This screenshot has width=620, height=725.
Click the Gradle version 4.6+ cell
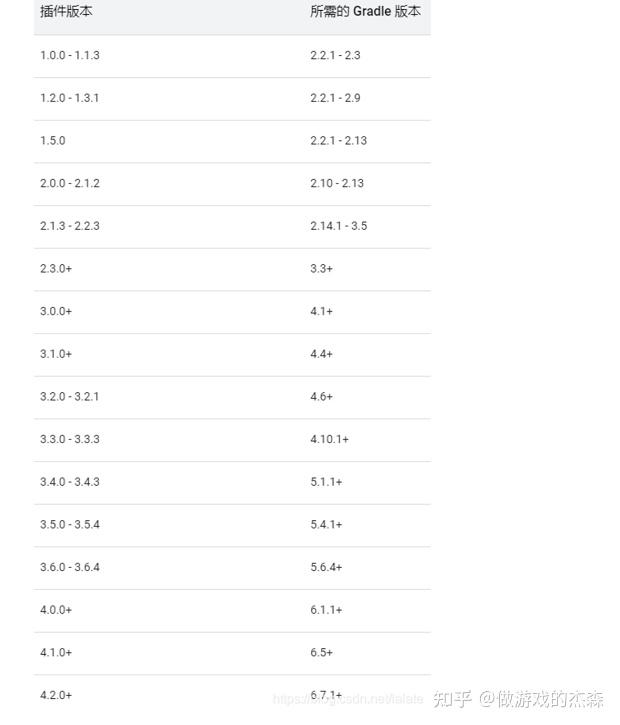[321, 397]
